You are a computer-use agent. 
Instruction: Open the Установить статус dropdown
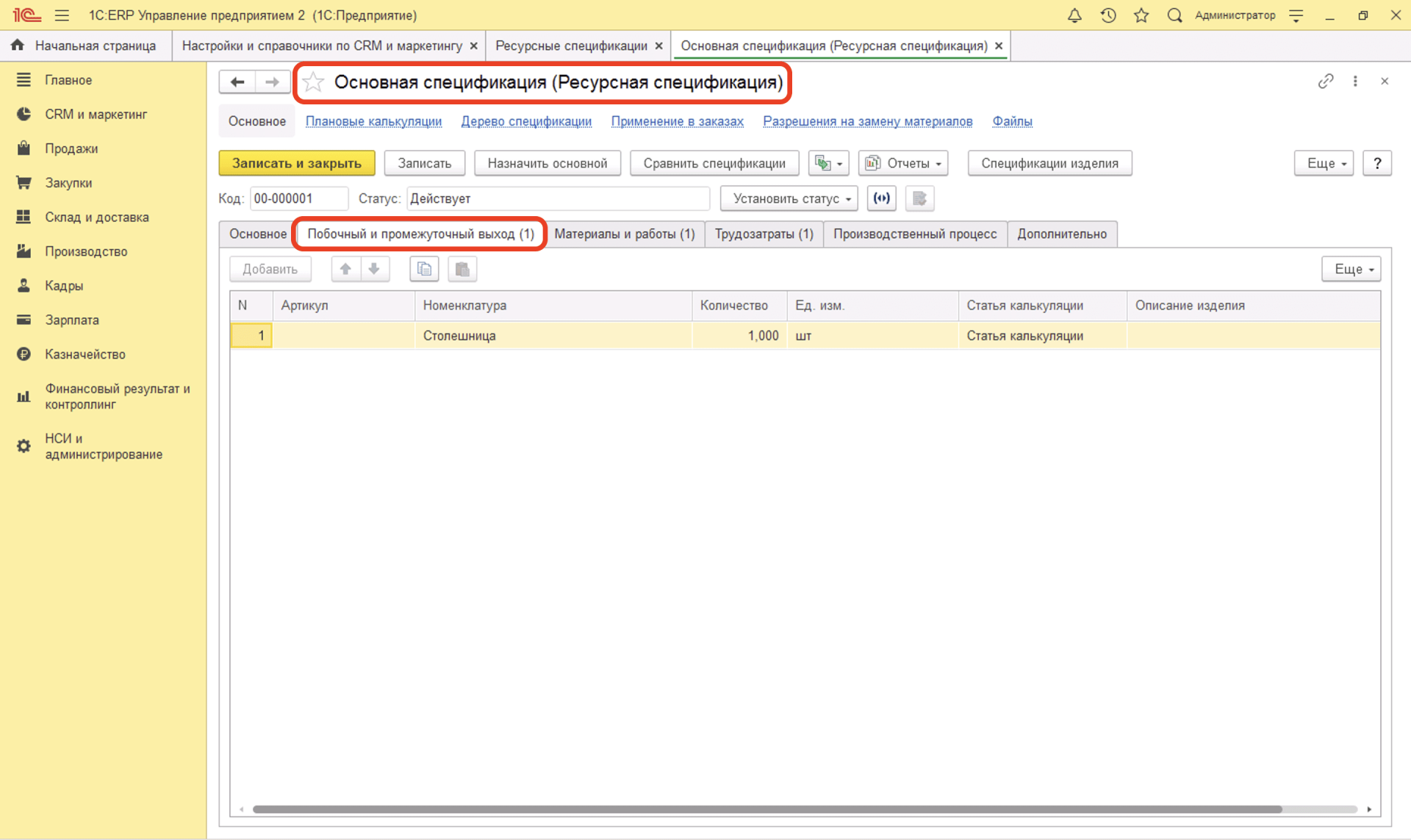789,198
